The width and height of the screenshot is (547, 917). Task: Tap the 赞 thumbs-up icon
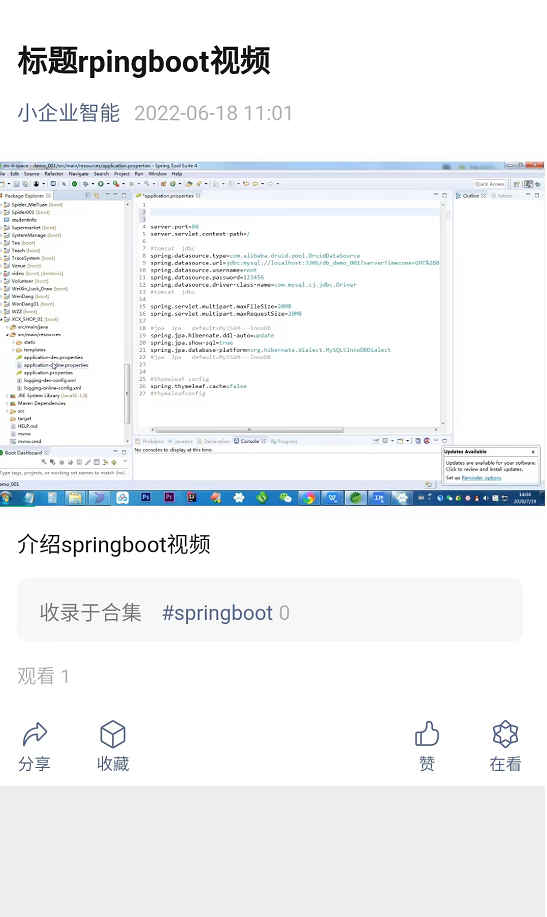[x=427, y=733]
